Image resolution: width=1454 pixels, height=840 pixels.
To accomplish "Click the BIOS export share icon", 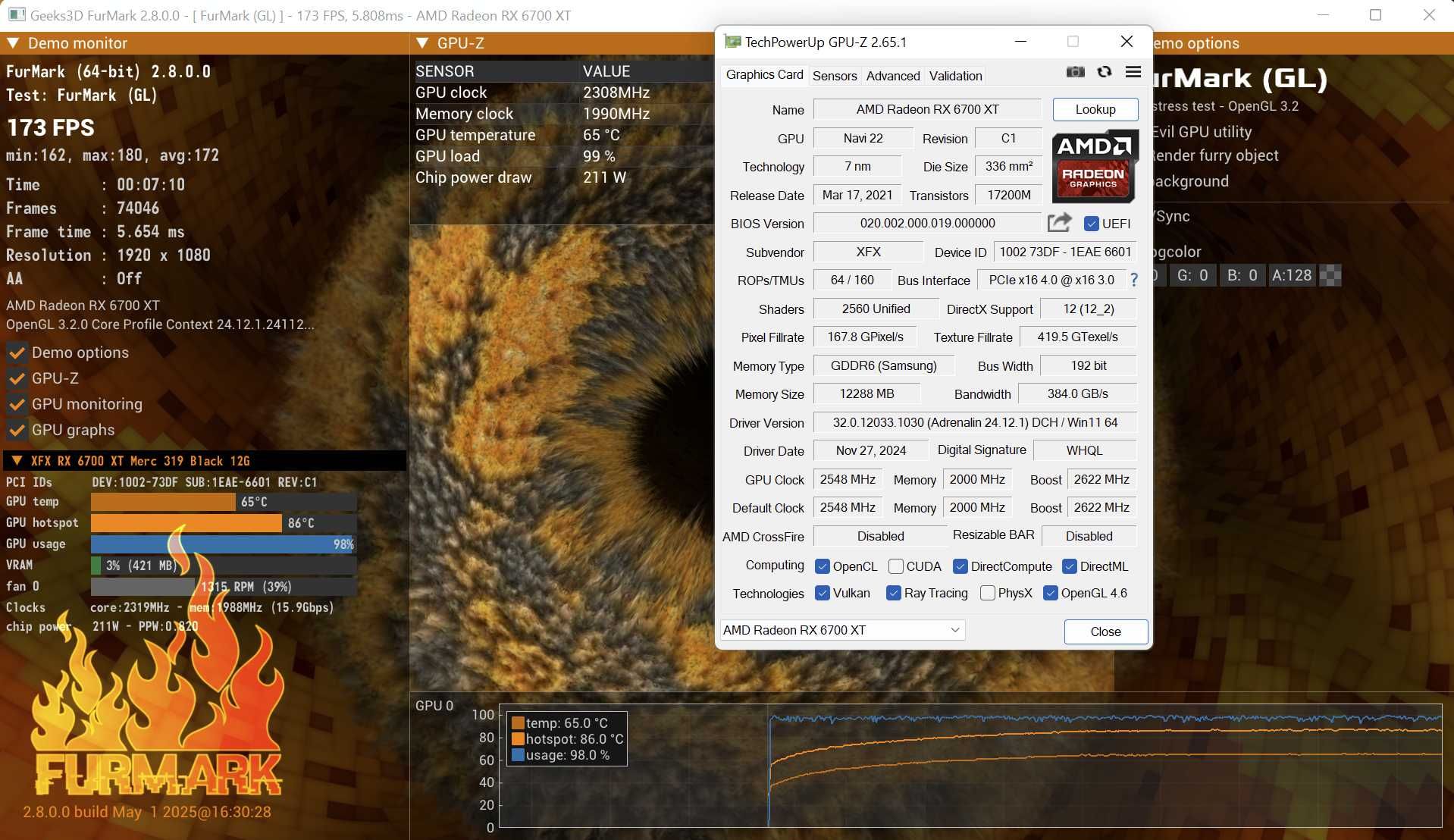I will click(x=1059, y=223).
